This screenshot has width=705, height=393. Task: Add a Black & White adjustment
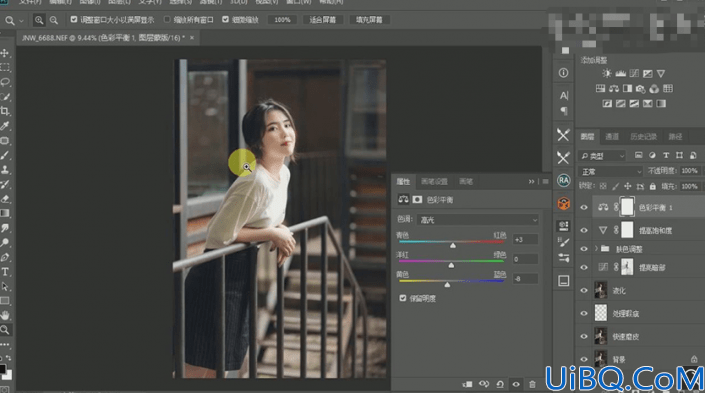[x=627, y=89]
